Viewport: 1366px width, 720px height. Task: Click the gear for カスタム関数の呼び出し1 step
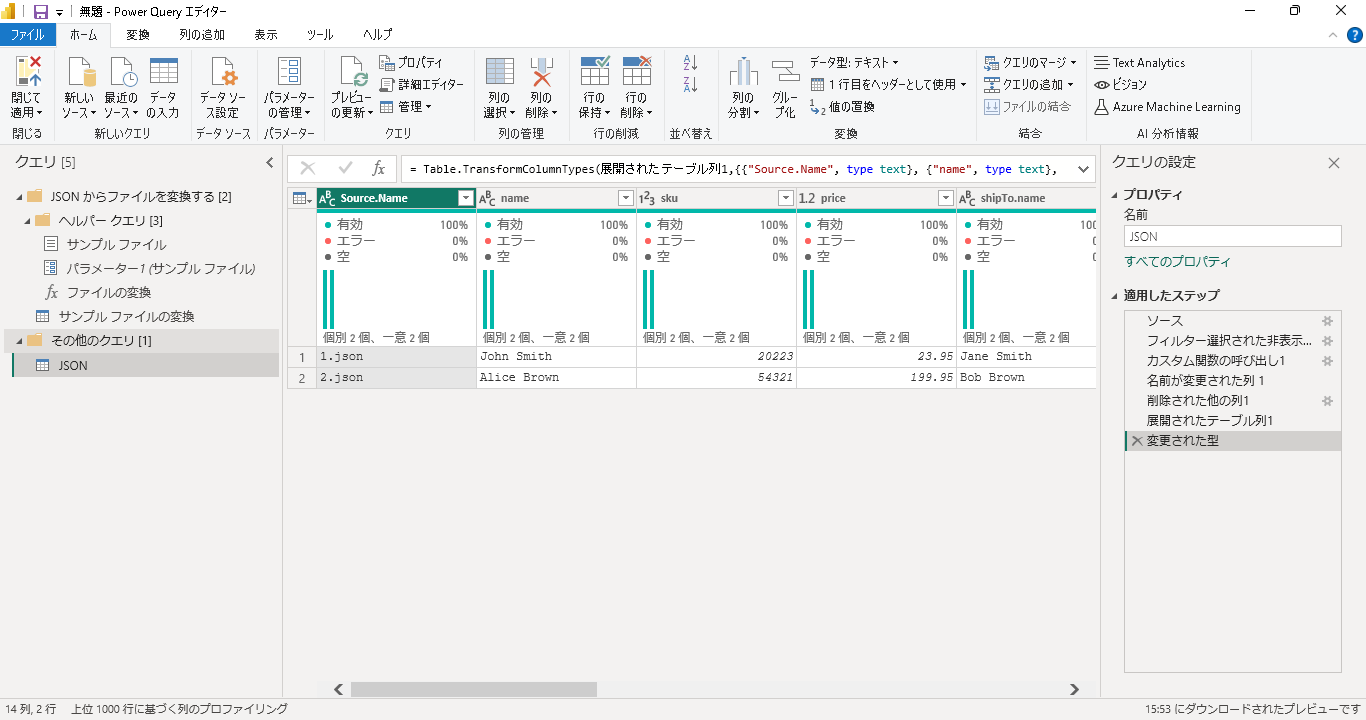[1327, 361]
